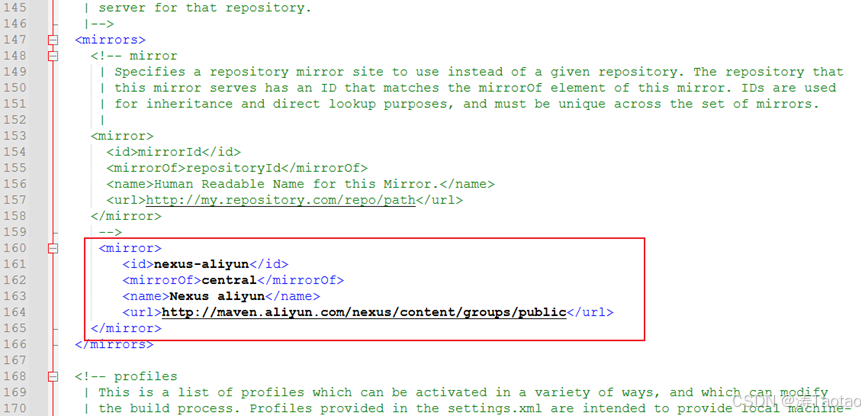Click 'this mirror serves has an ID' comment line
865x416 pixels.
click(x=475, y=88)
